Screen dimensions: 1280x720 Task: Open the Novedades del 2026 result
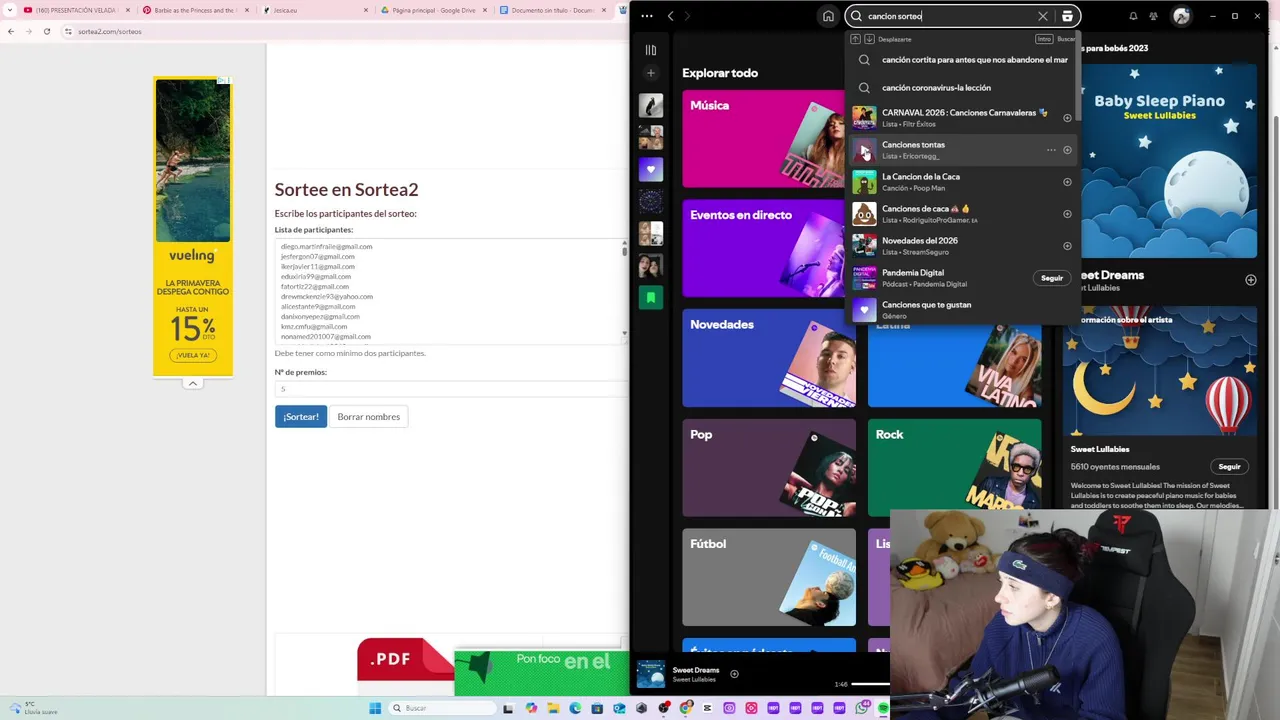[x=963, y=246]
